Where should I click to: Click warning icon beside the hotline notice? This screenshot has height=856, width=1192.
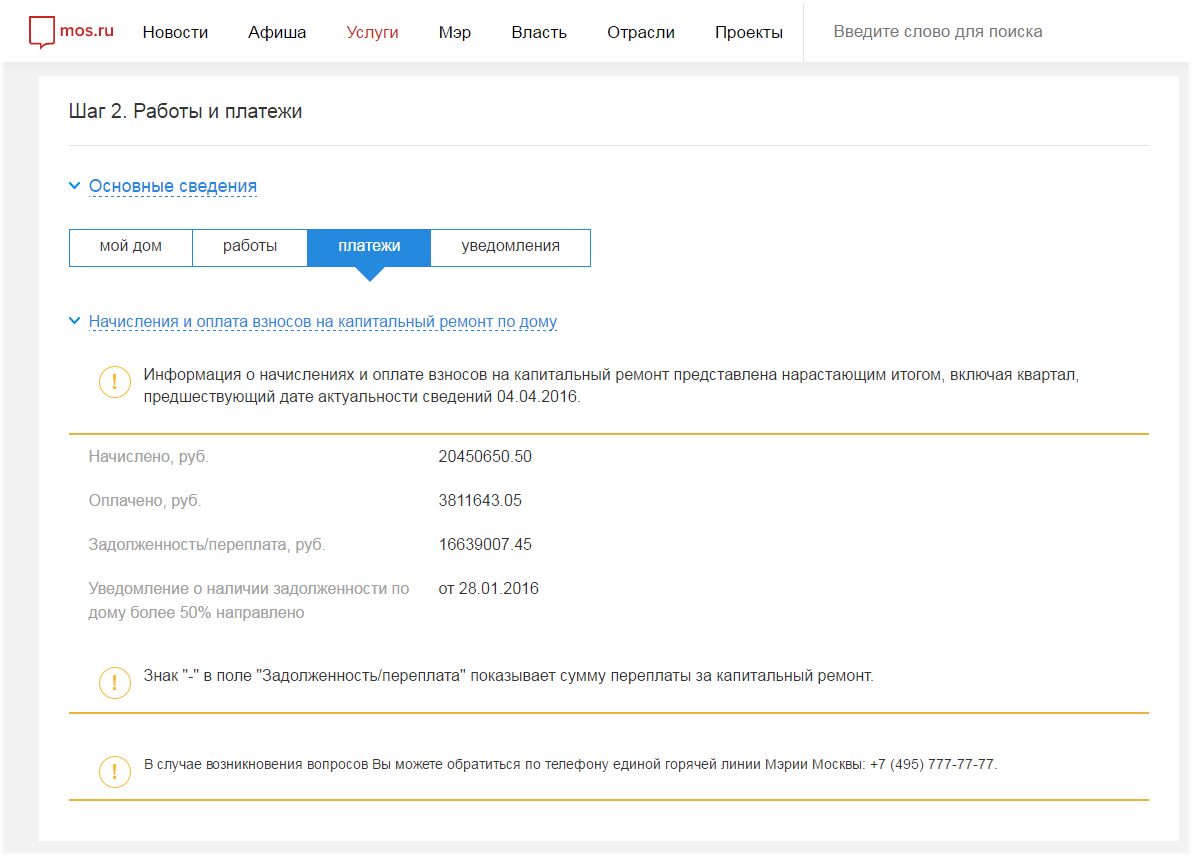[x=115, y=771]
